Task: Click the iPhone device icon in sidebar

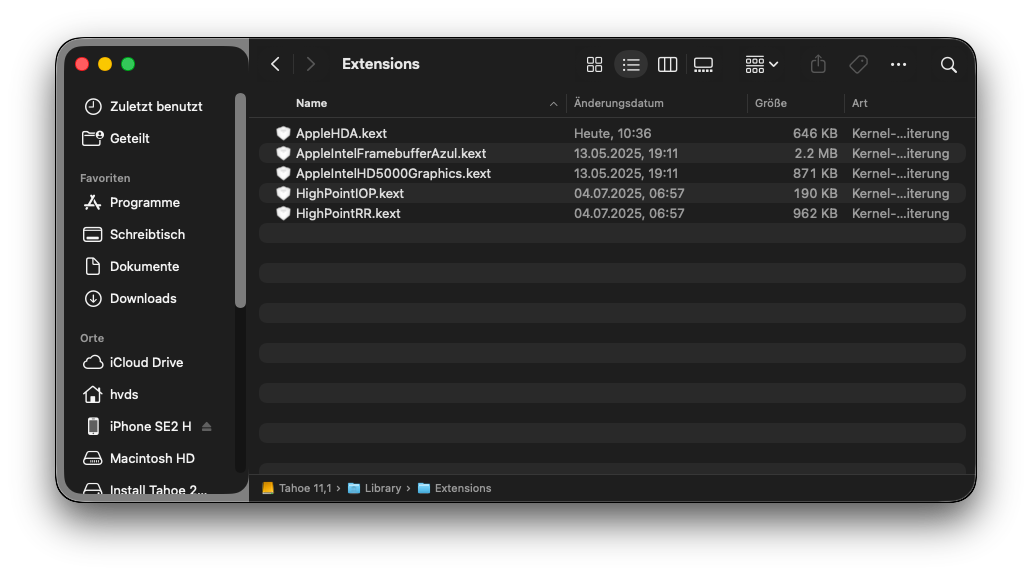Action: pyautogui.click(x=93, y=427)
